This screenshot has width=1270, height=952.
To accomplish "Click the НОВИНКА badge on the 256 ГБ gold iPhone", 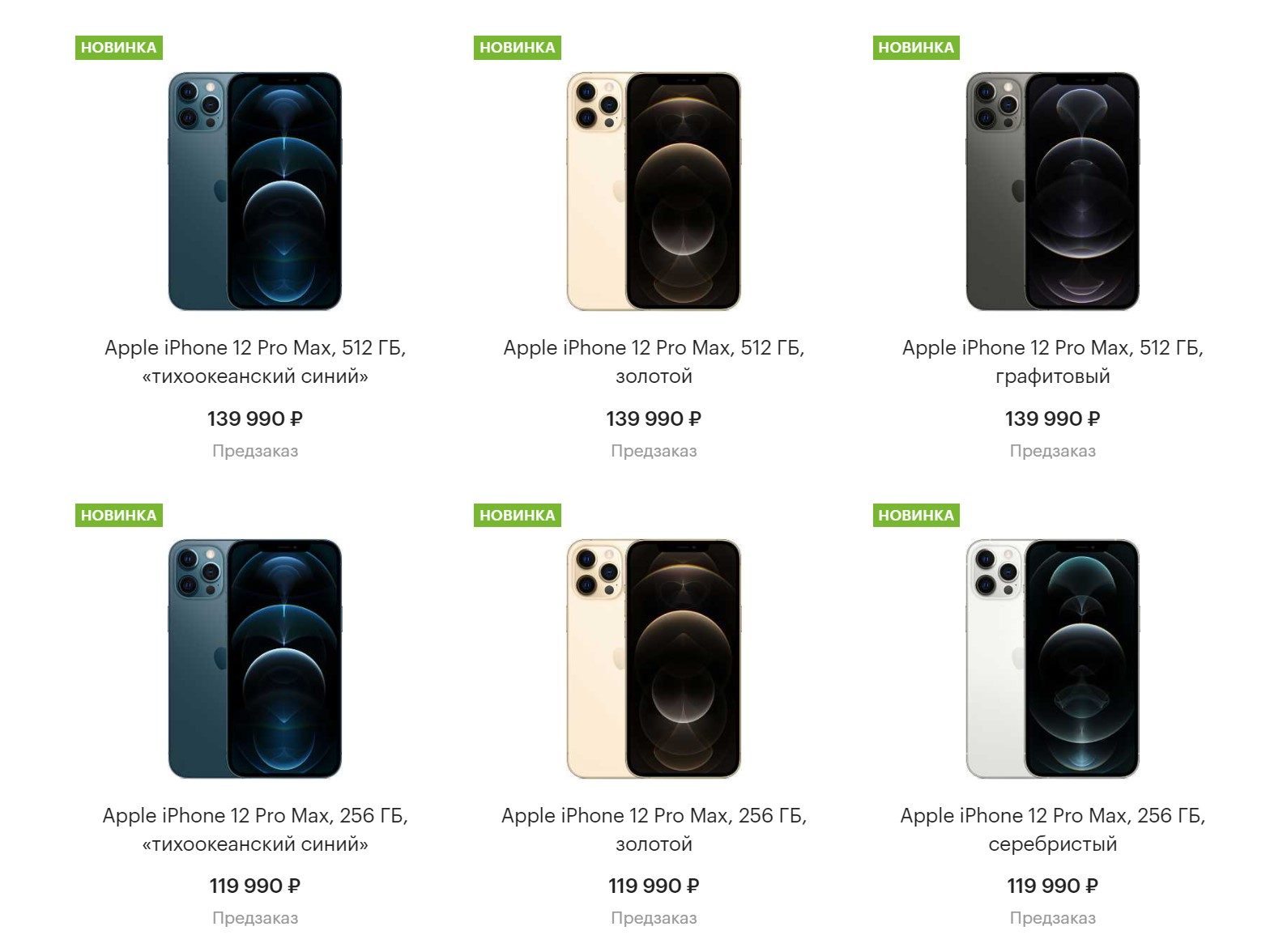I will click(518, 516).
